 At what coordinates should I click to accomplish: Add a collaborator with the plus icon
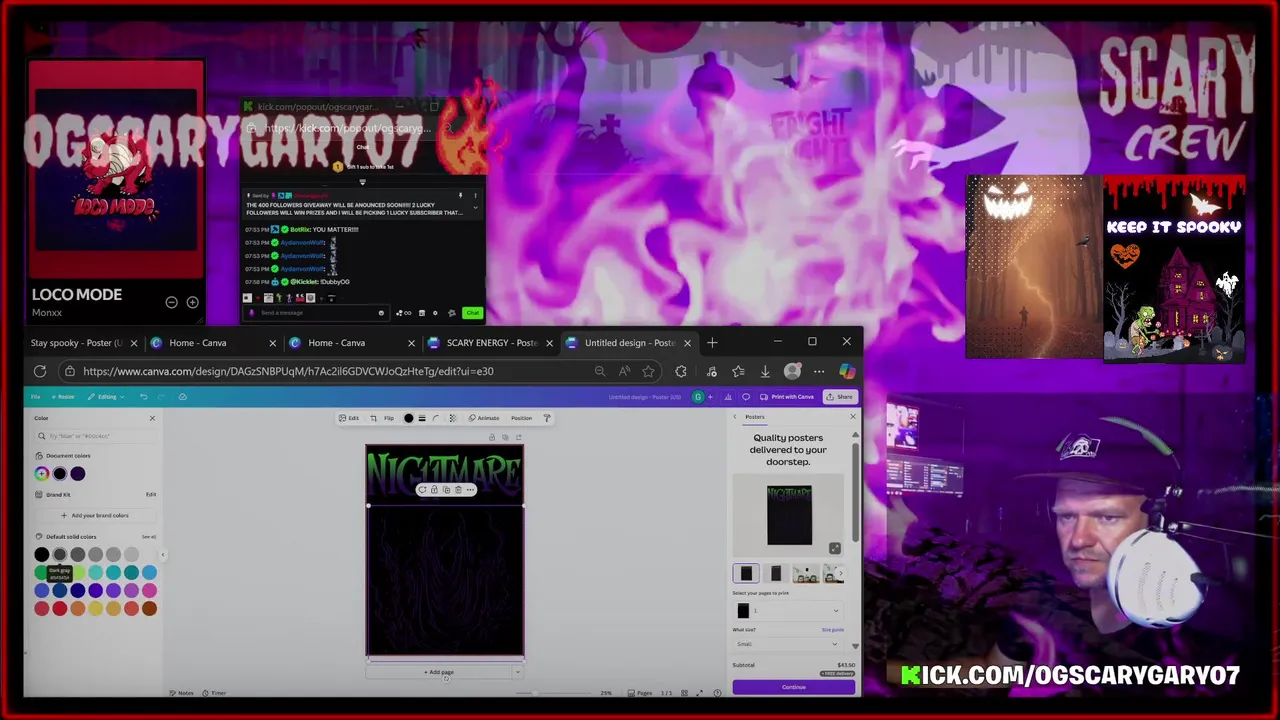coord(711,397)
